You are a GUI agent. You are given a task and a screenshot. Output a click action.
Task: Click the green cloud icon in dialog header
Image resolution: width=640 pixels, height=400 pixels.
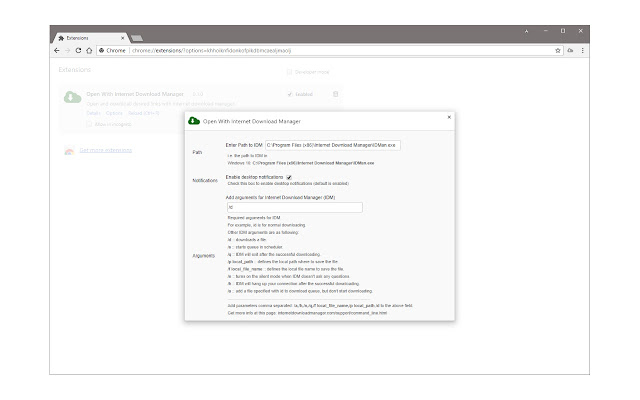(x=194, y=121)
